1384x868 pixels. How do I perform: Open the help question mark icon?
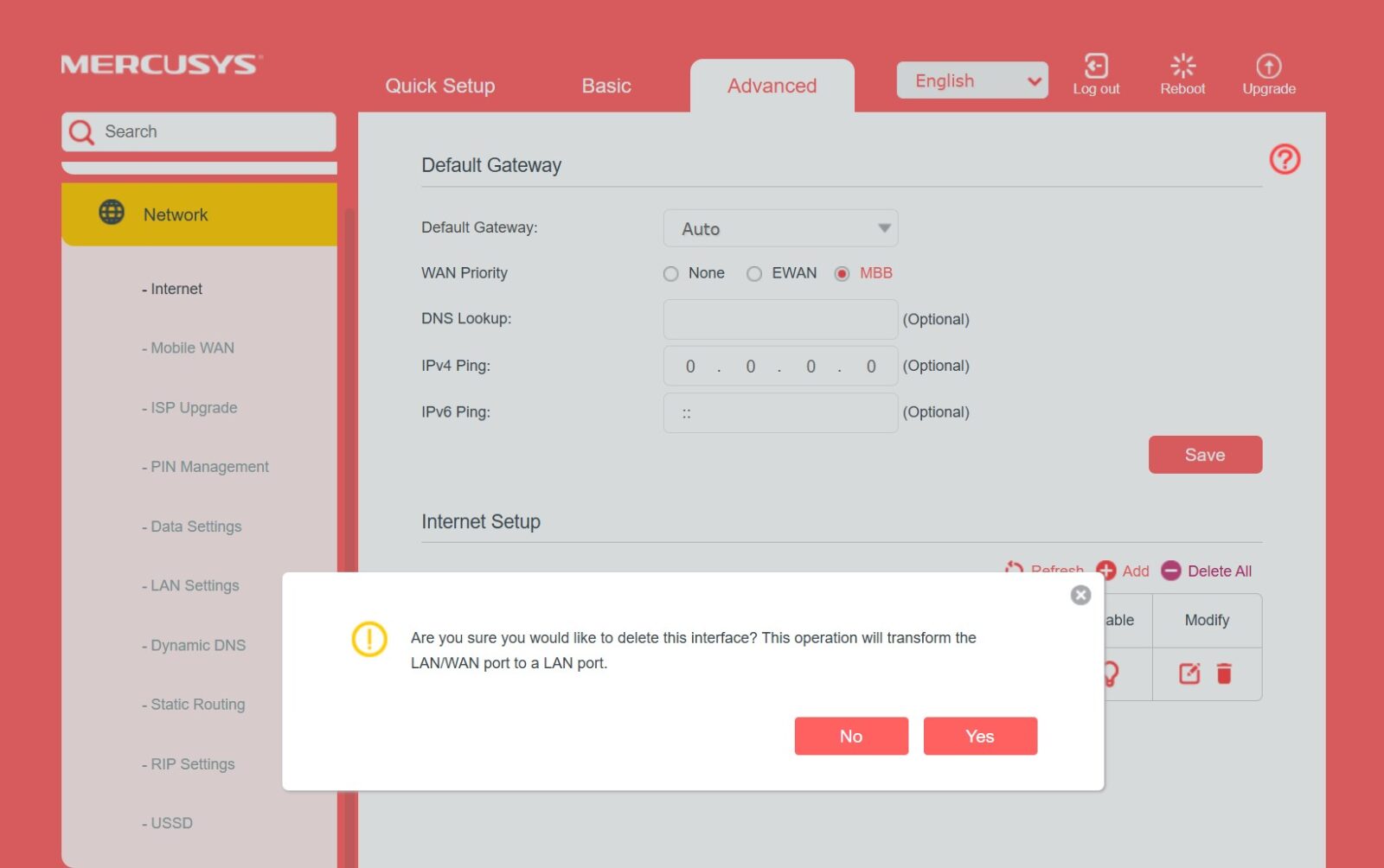tap(1284, 159)
